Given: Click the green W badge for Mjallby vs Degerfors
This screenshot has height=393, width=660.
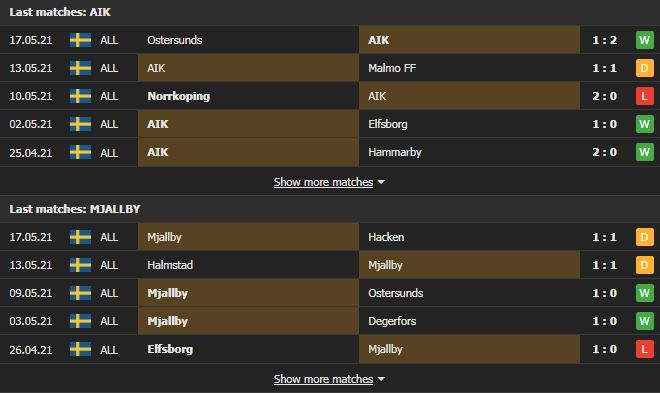Looking at the screenshot, I should [x=644, y=321].
